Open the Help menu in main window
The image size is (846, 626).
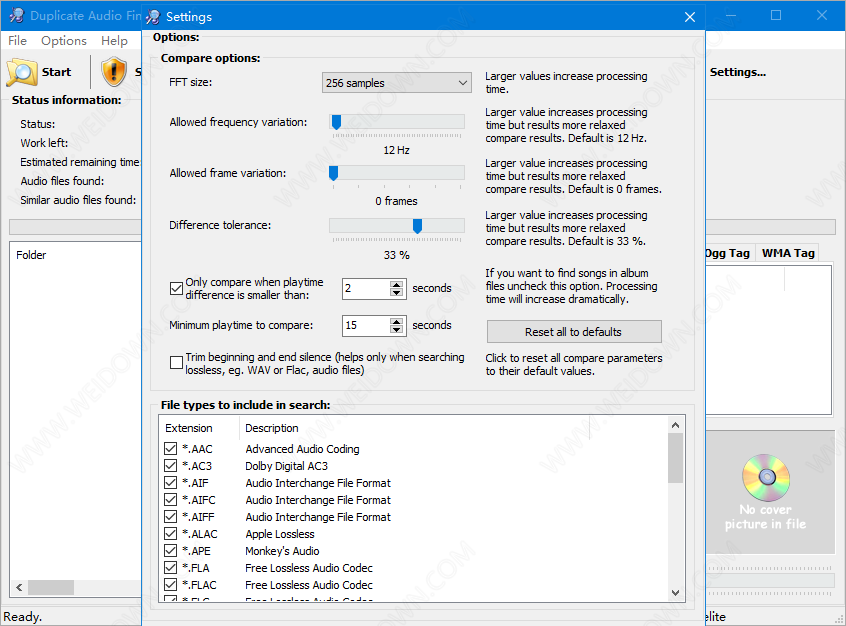(114, 40)
